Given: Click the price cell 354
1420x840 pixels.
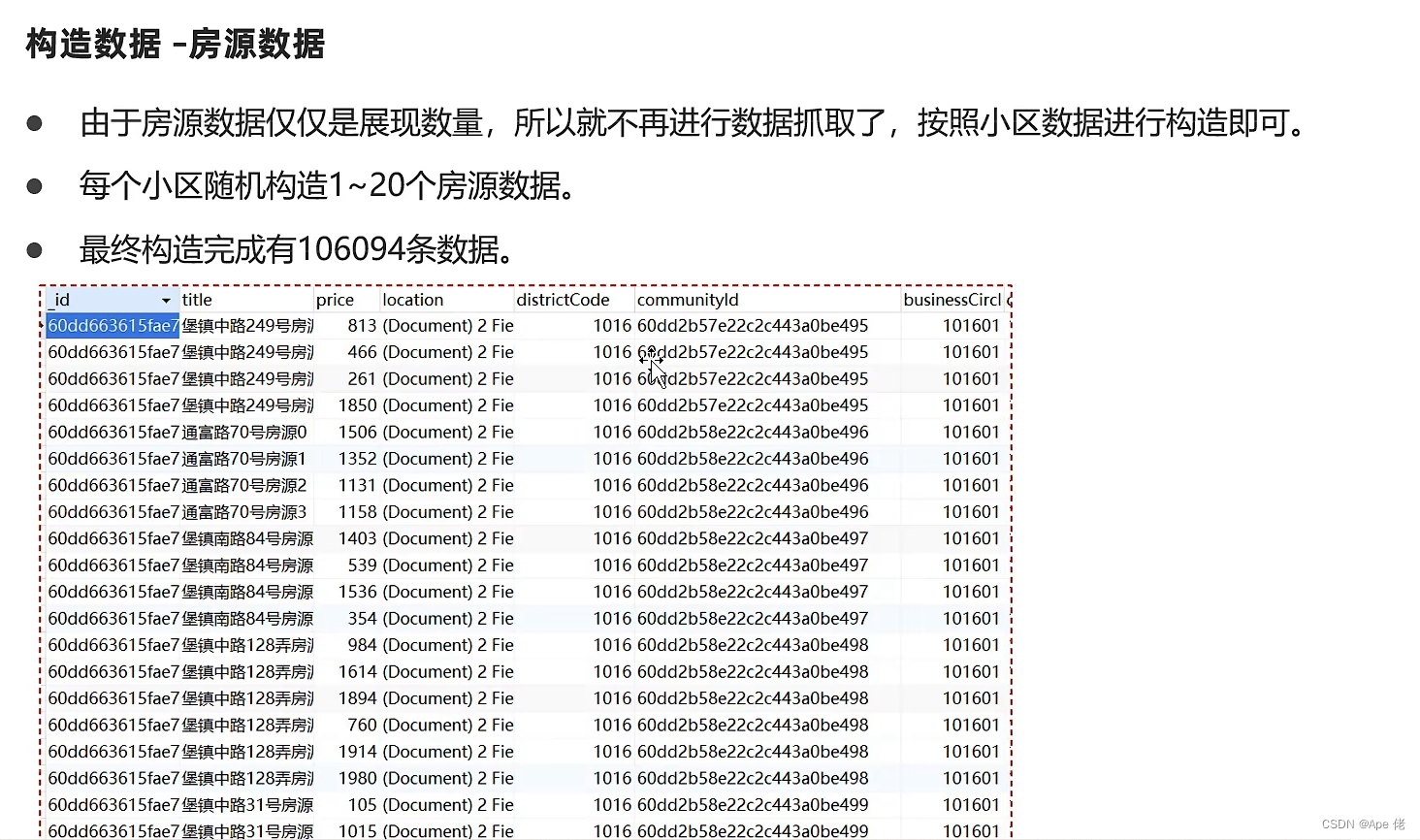Looking at the screenshot, I should click(x=346, y=619).
